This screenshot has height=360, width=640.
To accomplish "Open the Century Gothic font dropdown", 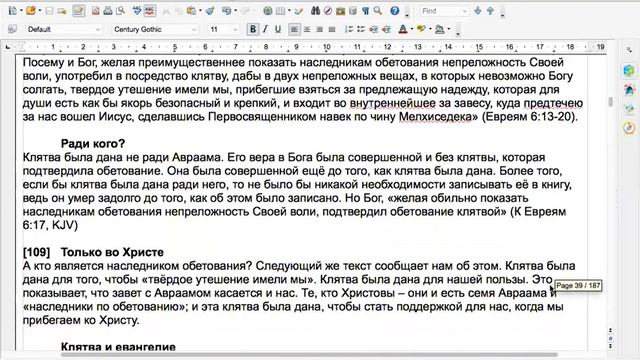I will (194, 29).
